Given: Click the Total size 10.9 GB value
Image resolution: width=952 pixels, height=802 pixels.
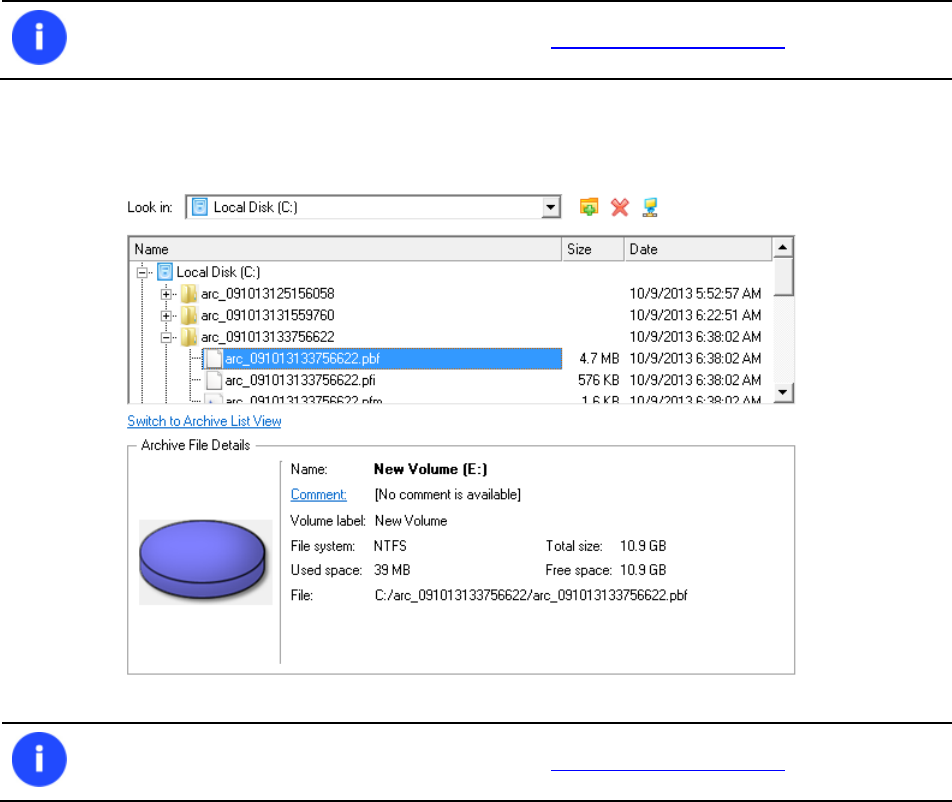Looking at the screenshot, I should (643, 546).
